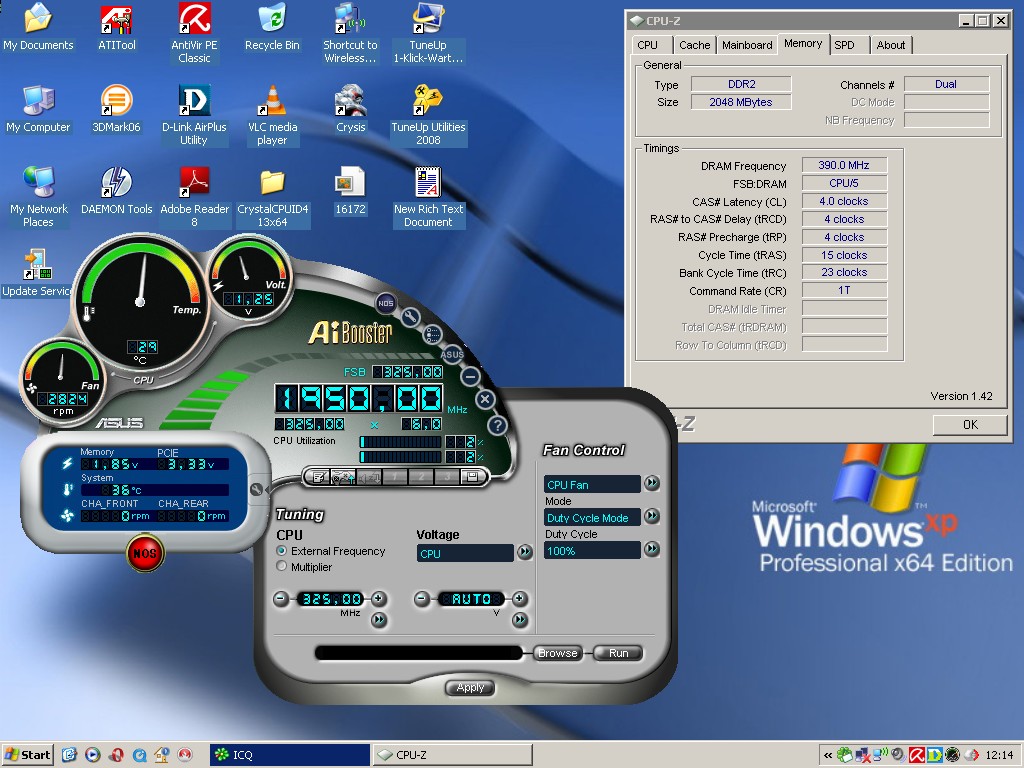1024x768 pixels.
Task: Click the notepad profile icon in AI Booster toolbar
Action: 319,477
